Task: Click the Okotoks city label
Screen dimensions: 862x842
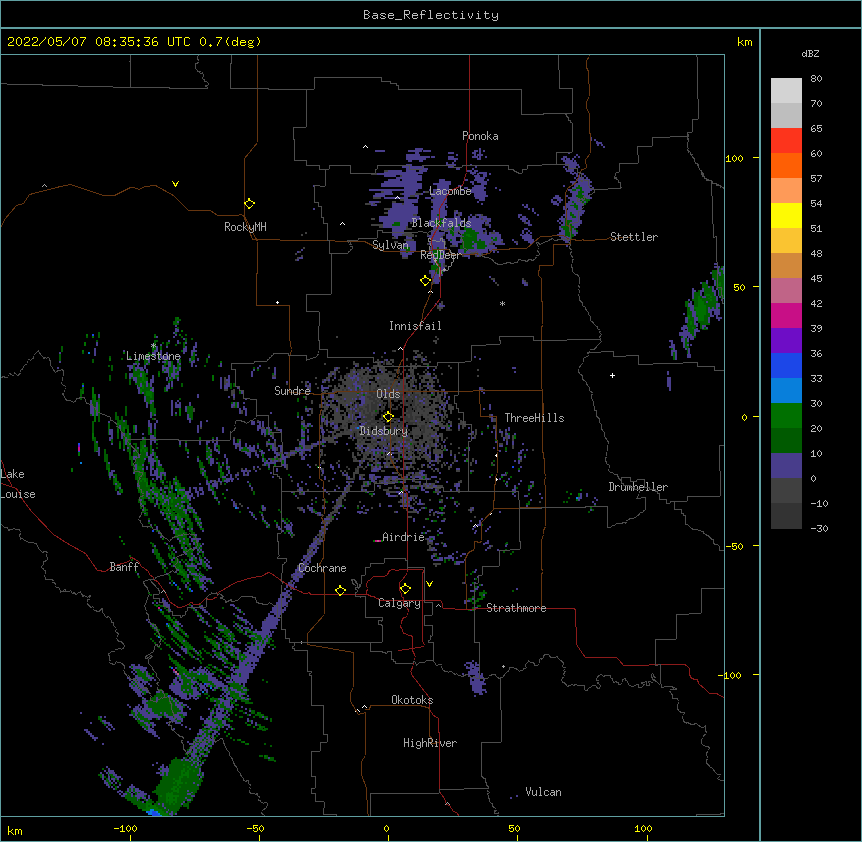Action: pos(412,700)
